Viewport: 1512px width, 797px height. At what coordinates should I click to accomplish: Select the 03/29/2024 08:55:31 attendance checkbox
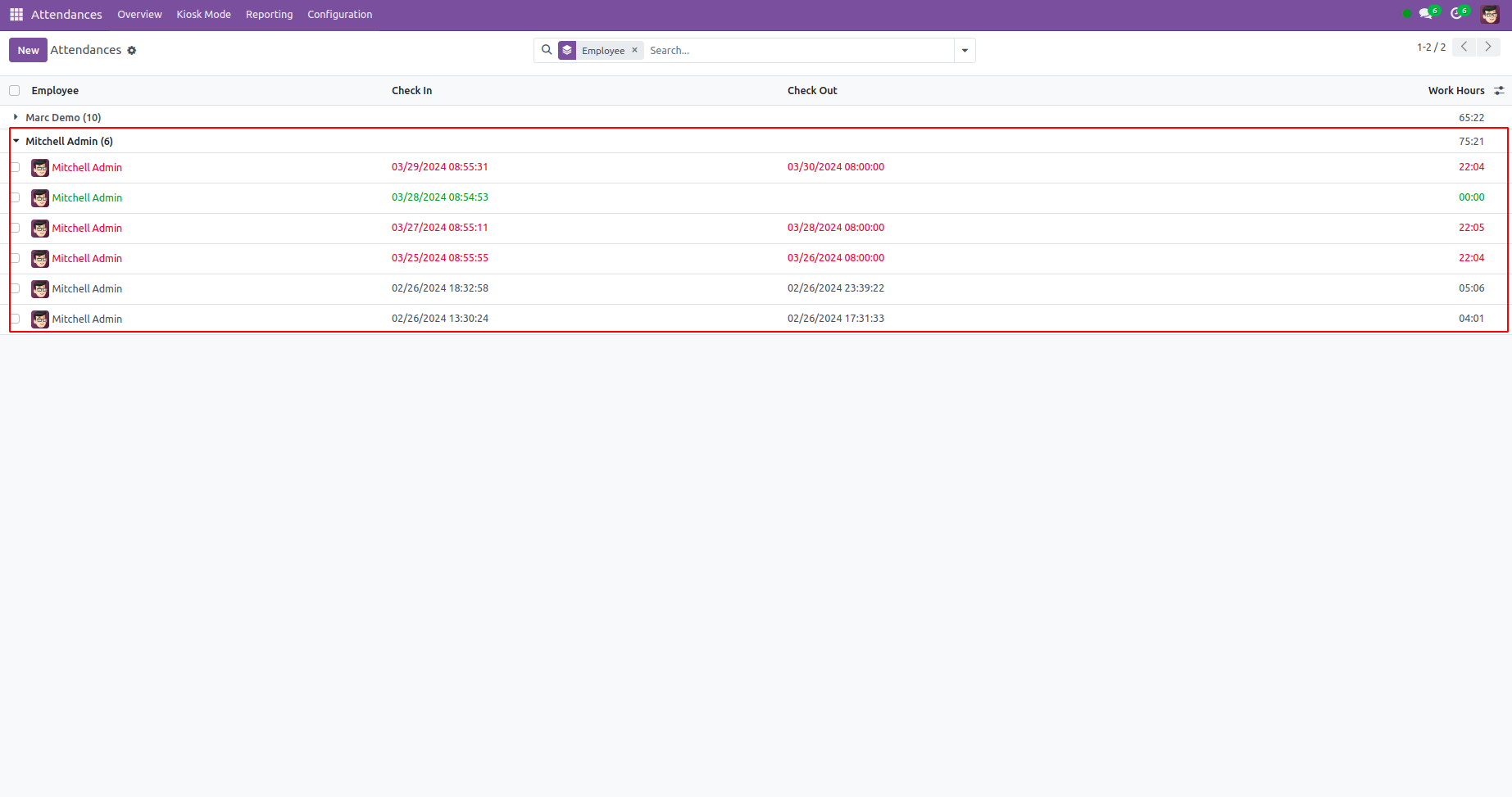pos(15,168)
